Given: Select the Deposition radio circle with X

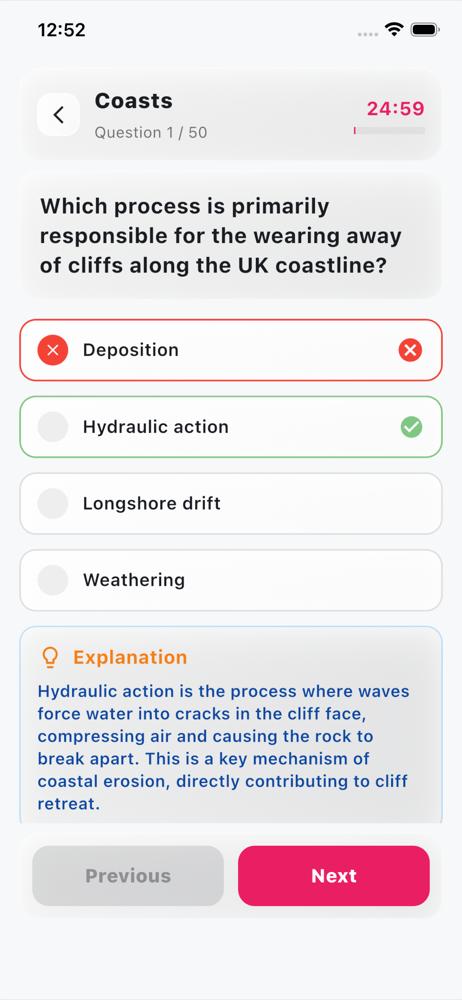Looking at the screenshot, I should coord(53,350).
